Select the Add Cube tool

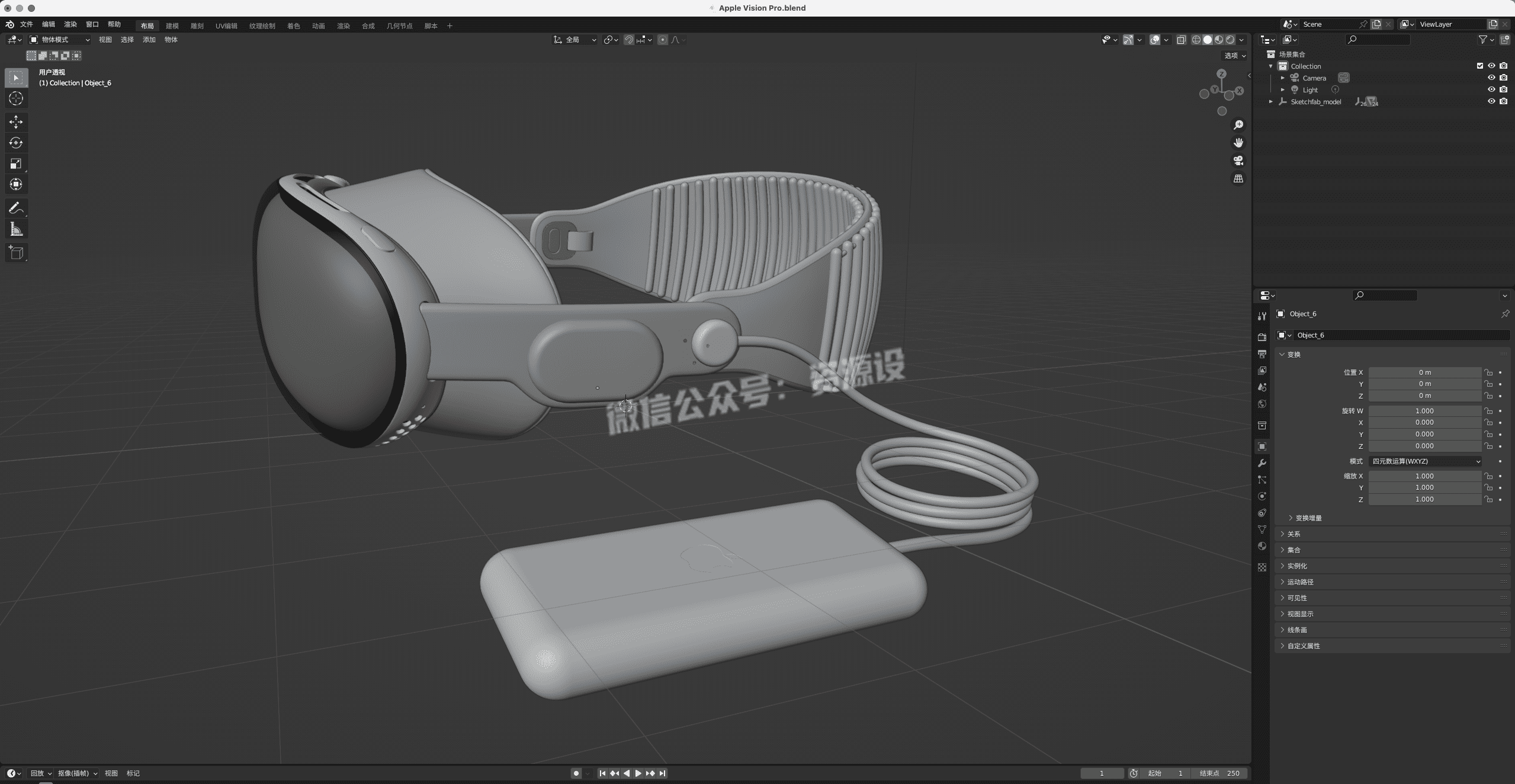(x=16, y=253)
